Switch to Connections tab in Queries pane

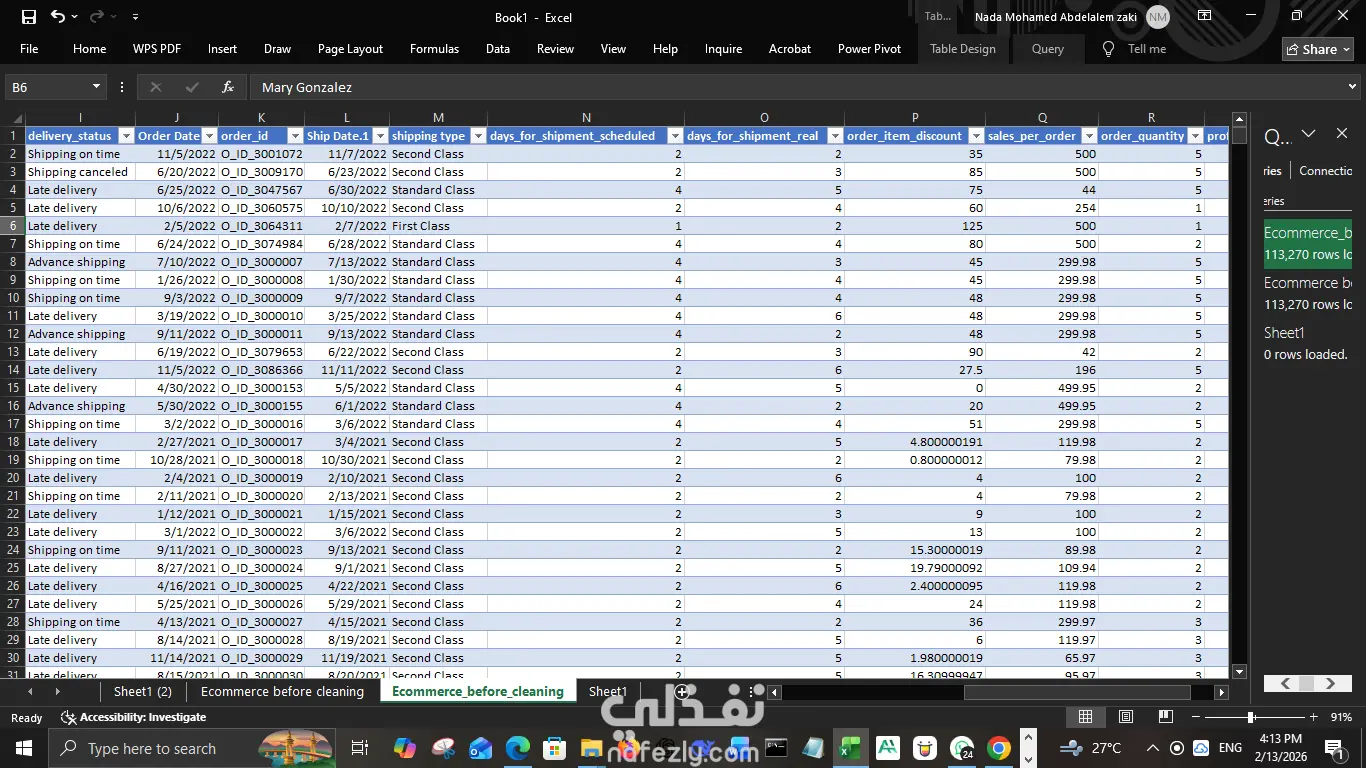1326,171
